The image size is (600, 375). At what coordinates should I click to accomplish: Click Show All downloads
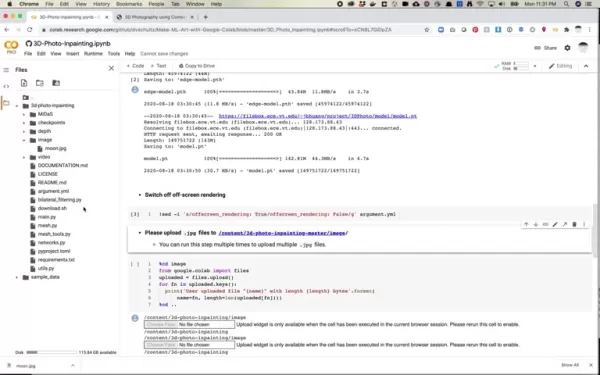click(570, 365)
